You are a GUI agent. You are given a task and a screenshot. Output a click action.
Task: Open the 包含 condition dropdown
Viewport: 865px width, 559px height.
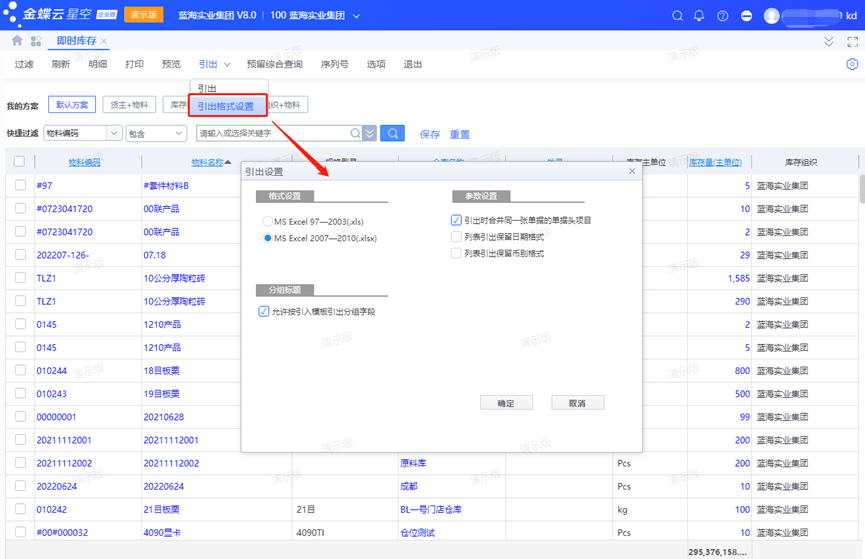point(178,133)
